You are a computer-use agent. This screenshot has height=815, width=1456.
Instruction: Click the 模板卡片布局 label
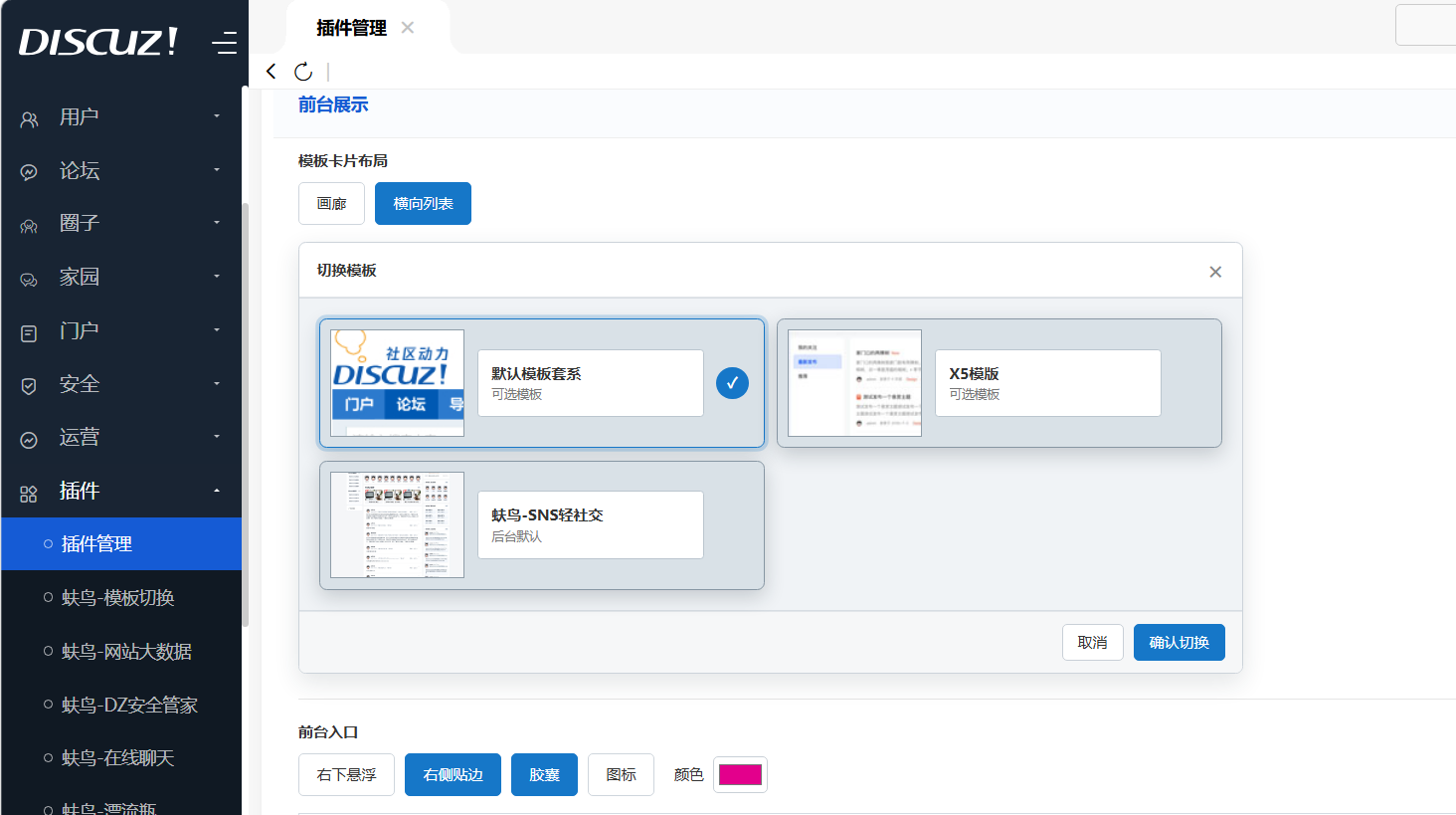click(343, 161)
